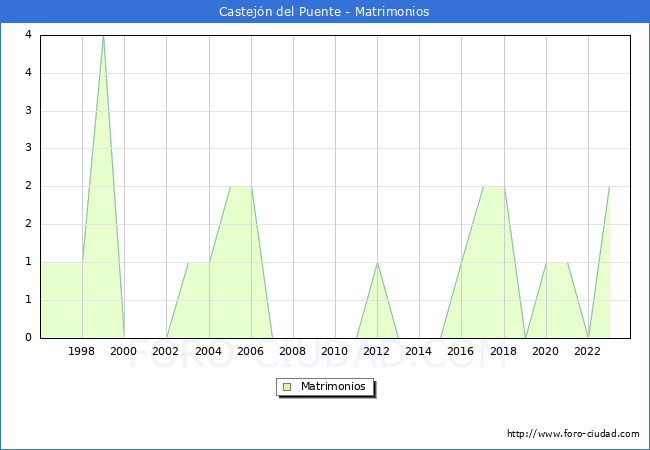The height and width of the screenshot is (450, 650).
Task: Click the 0 y-axis label
Action: [x=28, y=337]
